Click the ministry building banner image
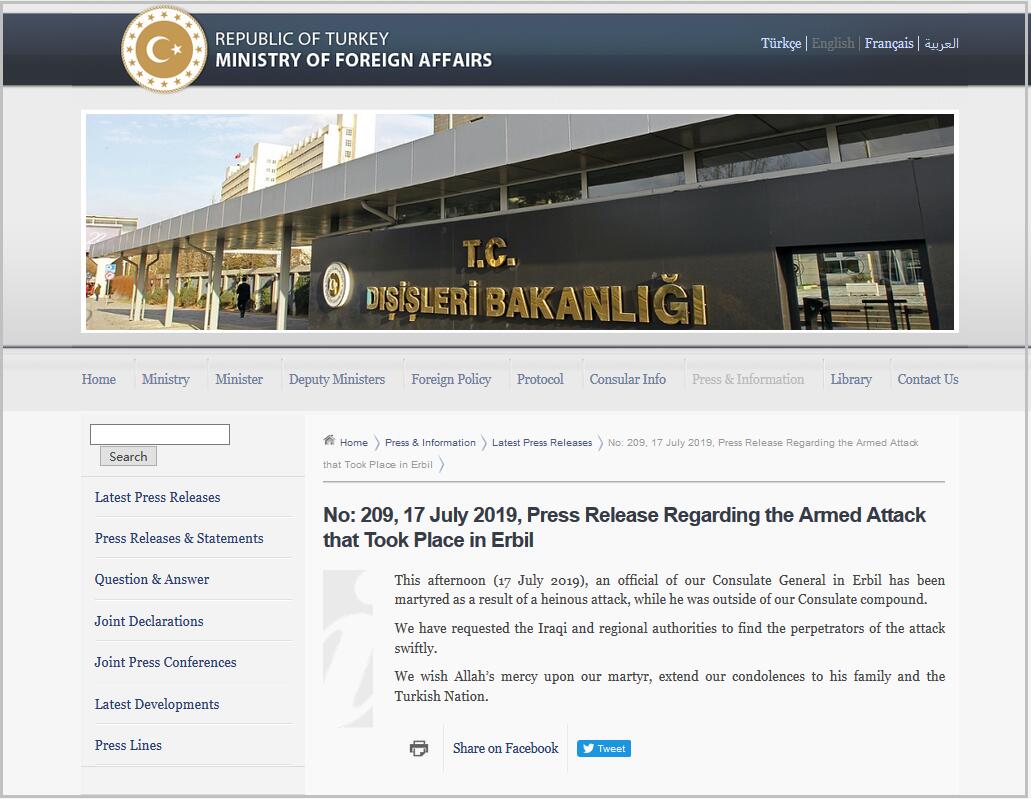This screenshot has height=799, width=1031. (x=519, y=222)
